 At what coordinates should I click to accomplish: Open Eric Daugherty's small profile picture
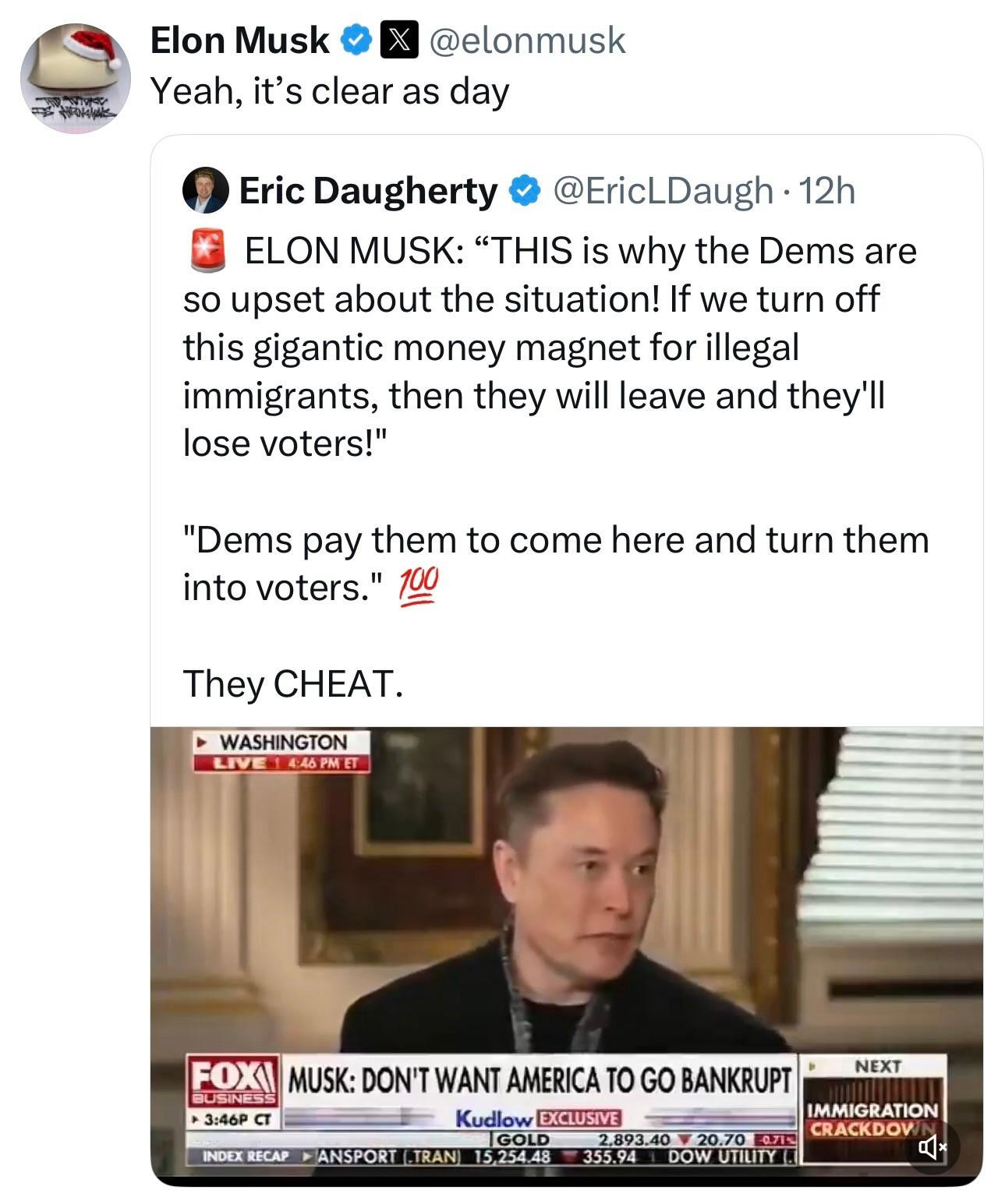click(x=205, y=190)
